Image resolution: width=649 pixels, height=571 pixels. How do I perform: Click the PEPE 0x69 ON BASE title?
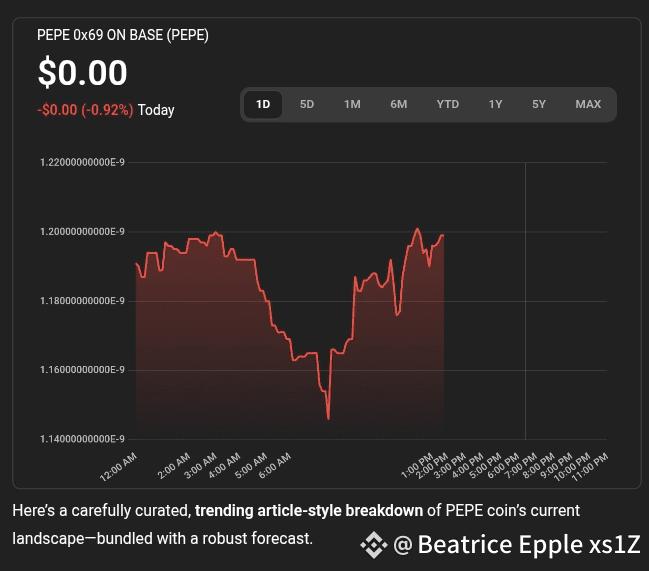click(x=123, y=35)
